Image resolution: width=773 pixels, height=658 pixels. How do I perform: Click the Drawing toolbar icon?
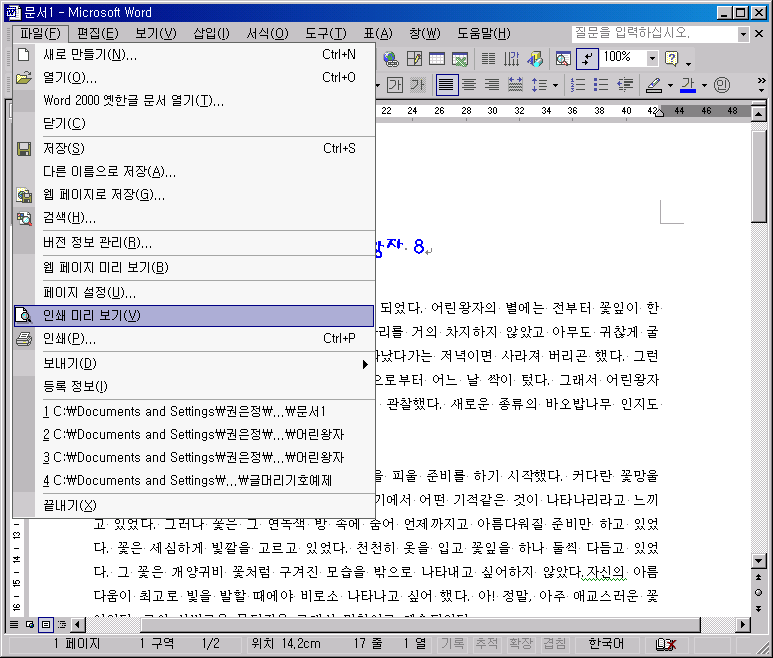[x=535, y=59]
